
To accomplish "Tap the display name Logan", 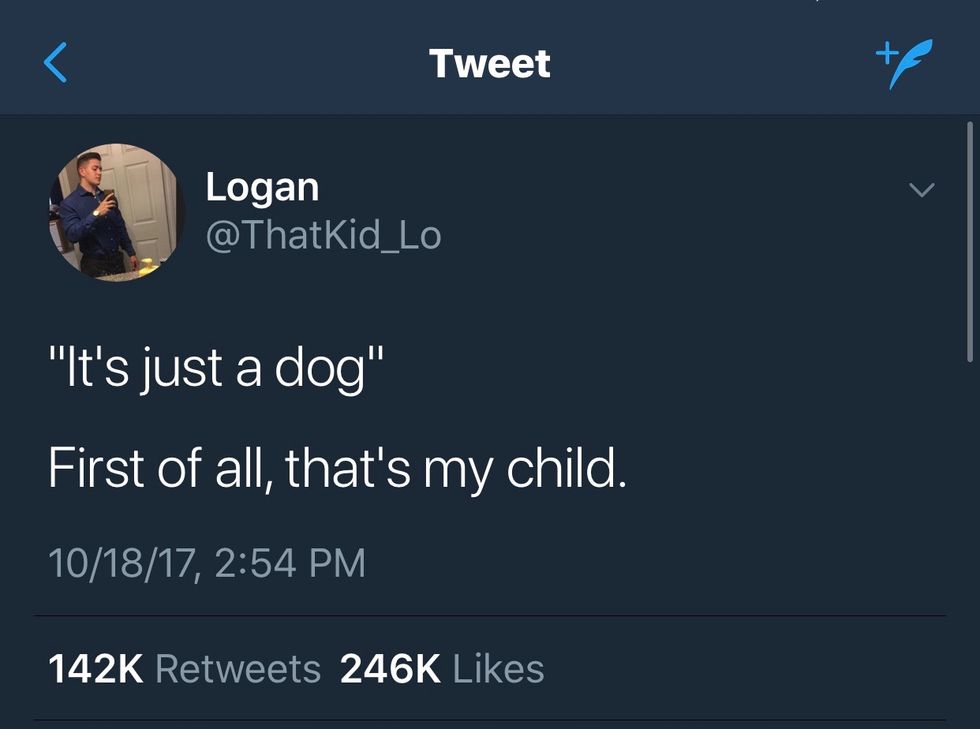I will tap(262, 187).
